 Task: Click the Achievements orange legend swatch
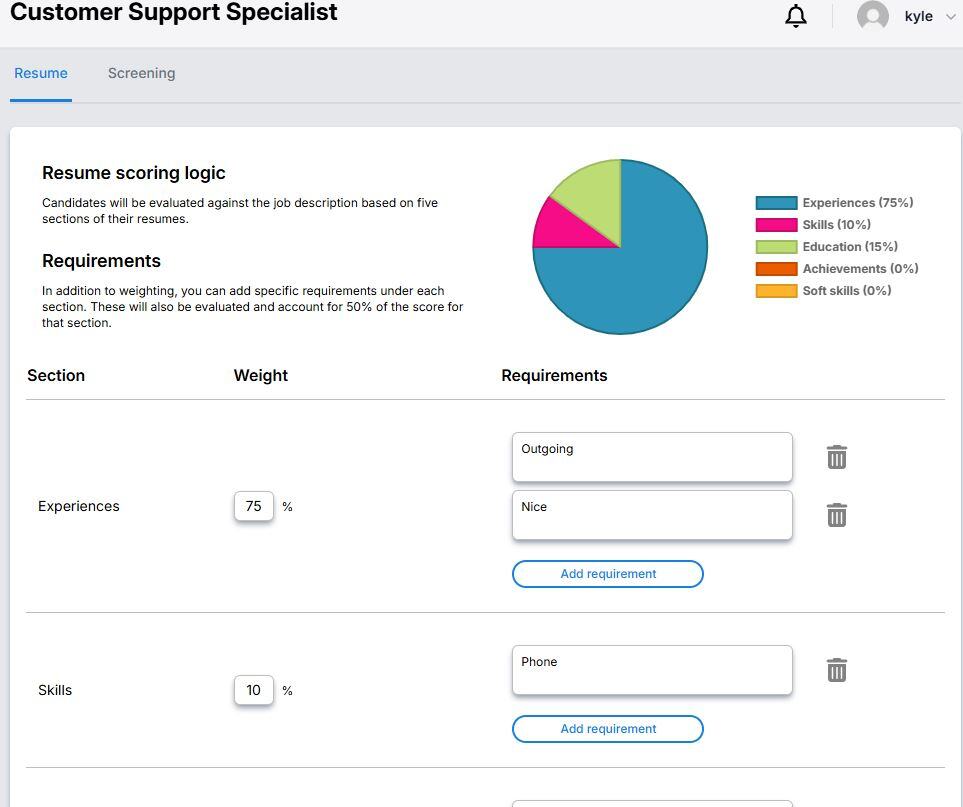point(776,269)
